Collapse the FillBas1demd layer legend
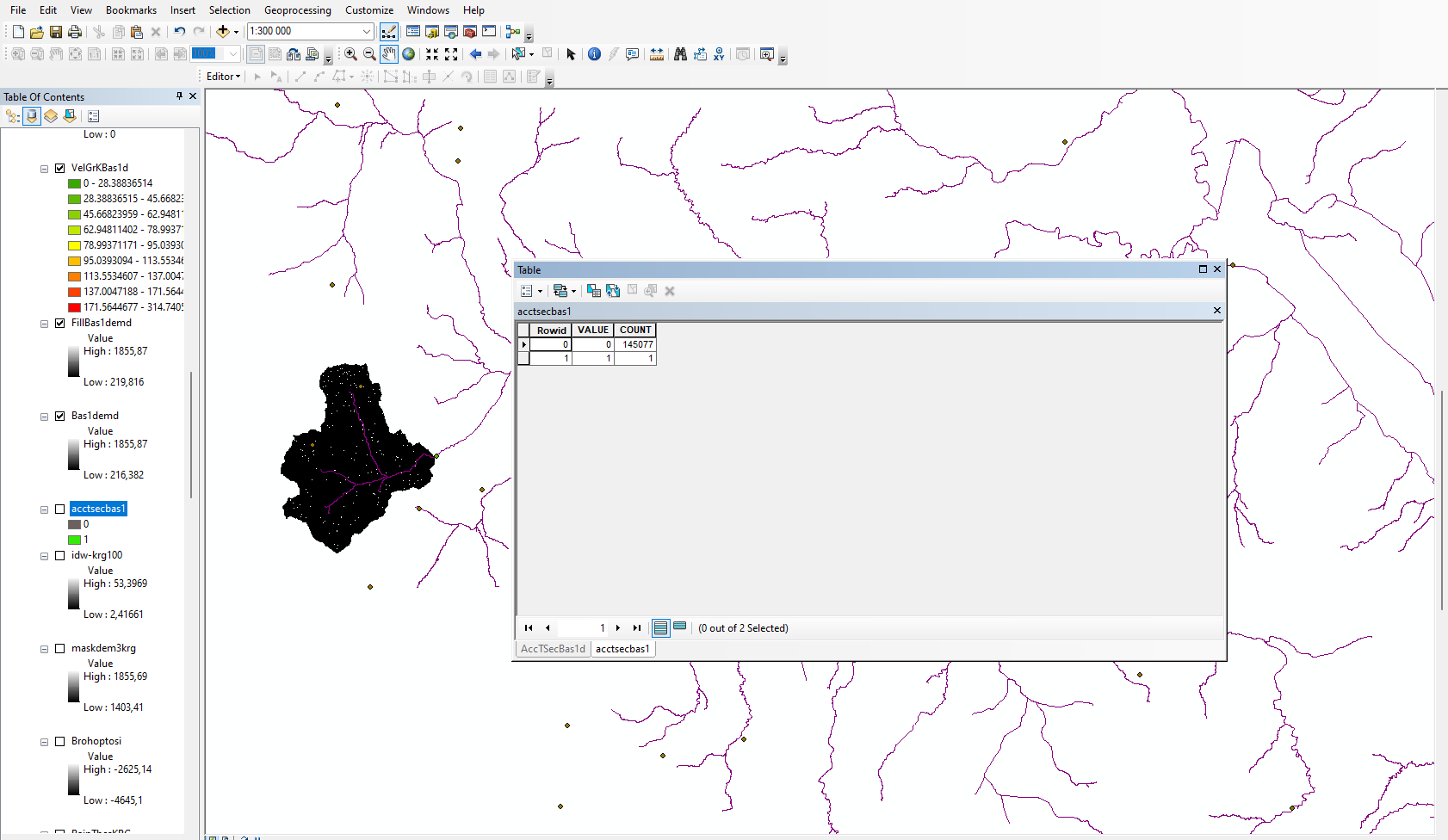The height and width of the screenshot is (840, 1448). 44,324
